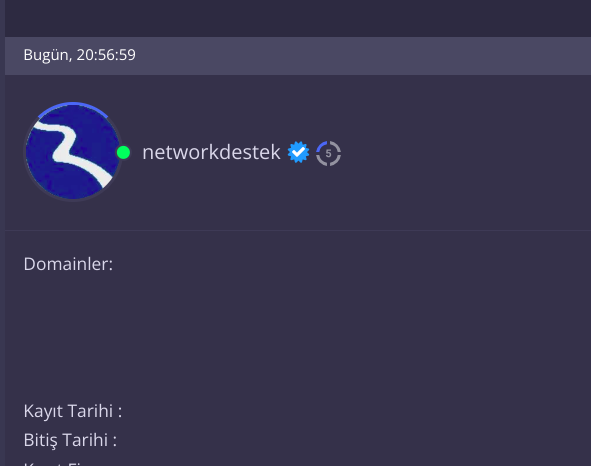Select the Domainler: label text
Screen dimensions: 591x466
68,264
